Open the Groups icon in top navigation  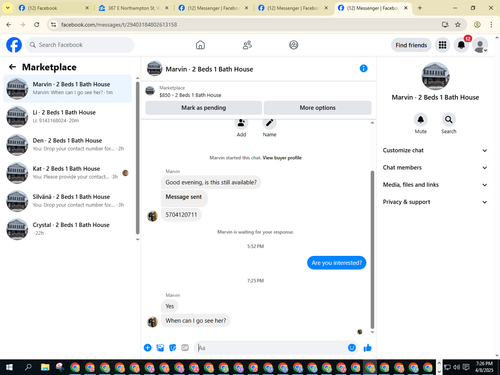point(294,45)
